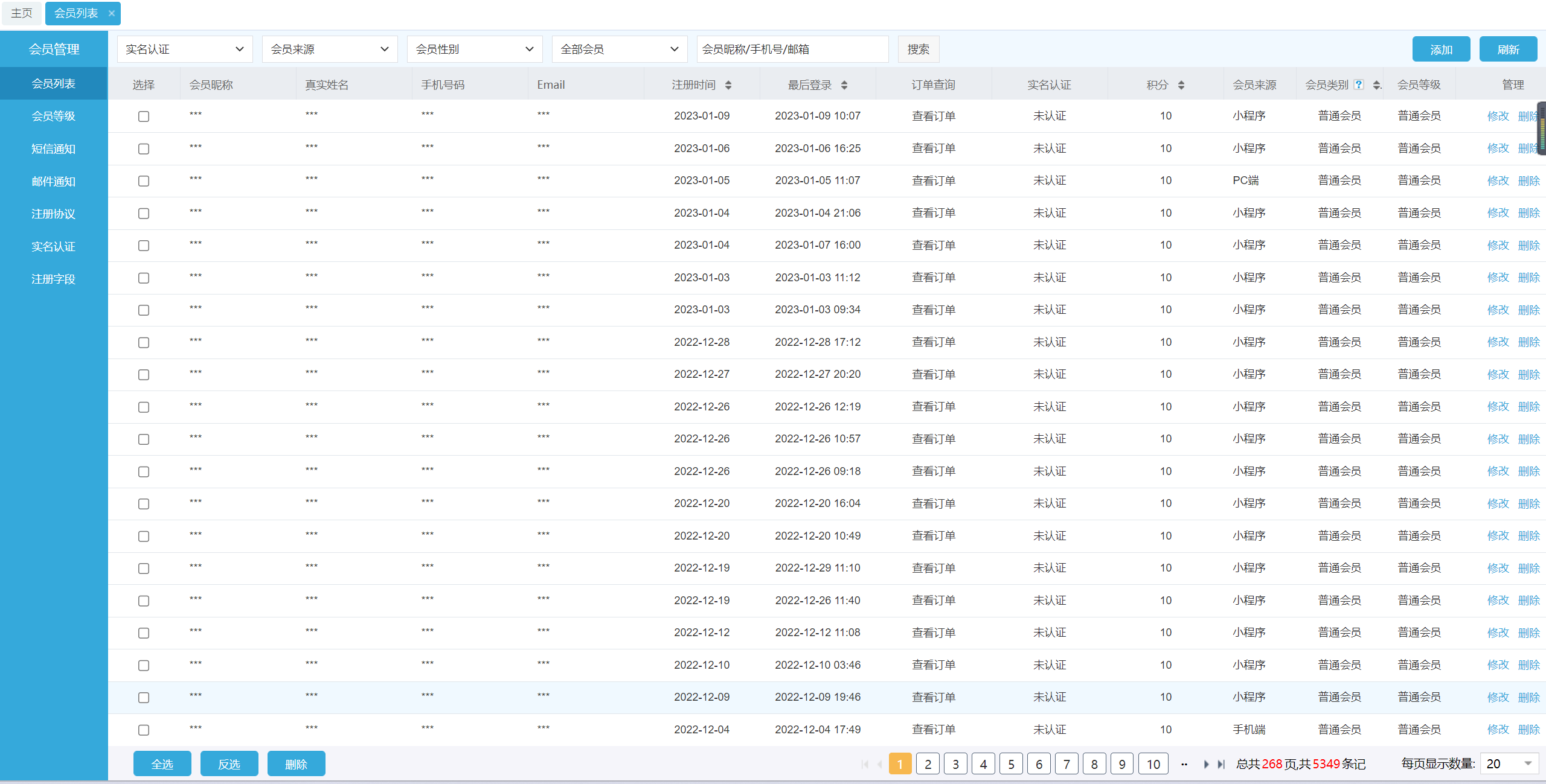The width and height of the screenshot is (1546, 784).
Task: Go to the first page with the pagination icon
Action: (865, 764)
